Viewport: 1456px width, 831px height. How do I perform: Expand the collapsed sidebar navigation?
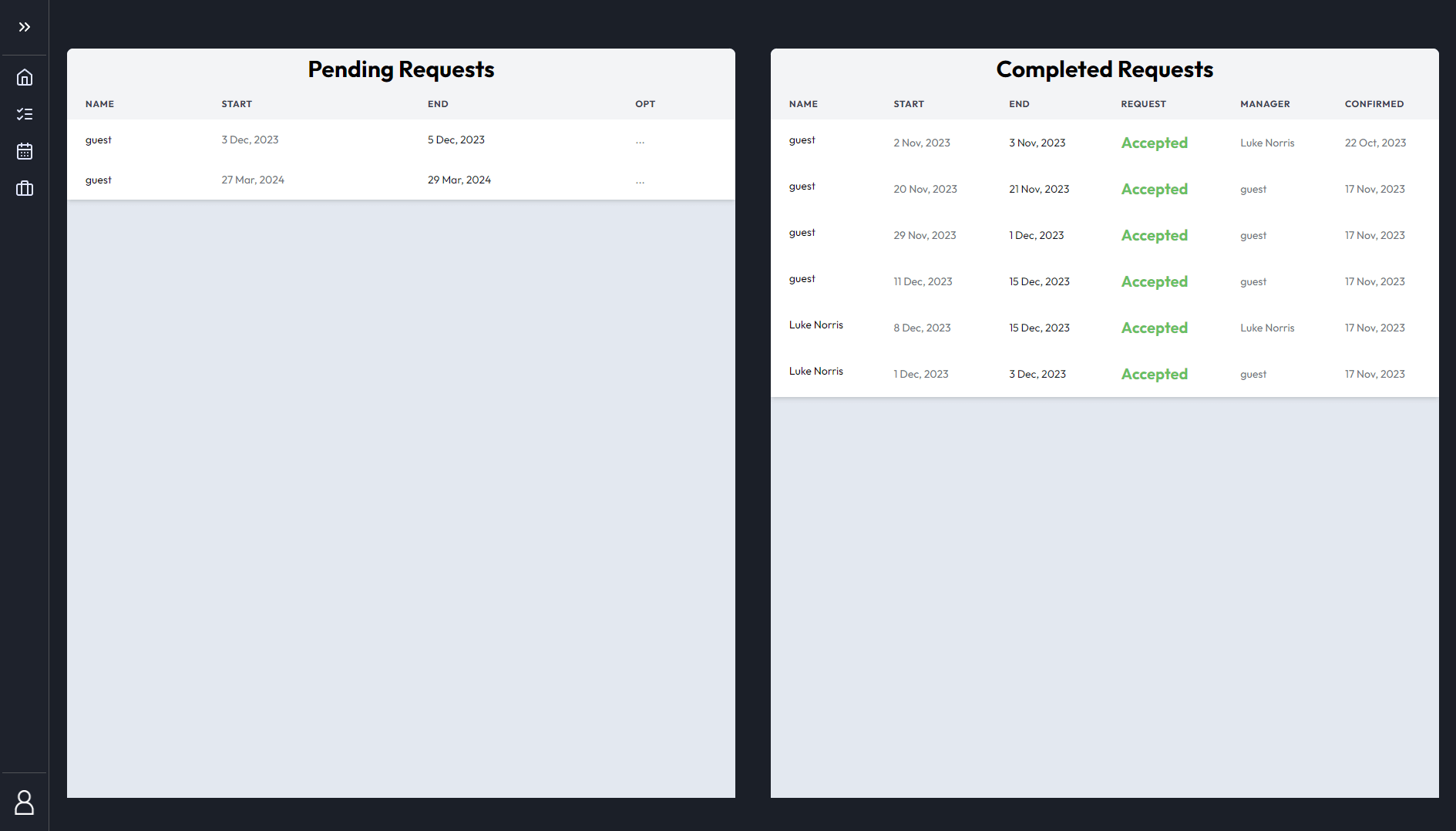click(24, 26)
